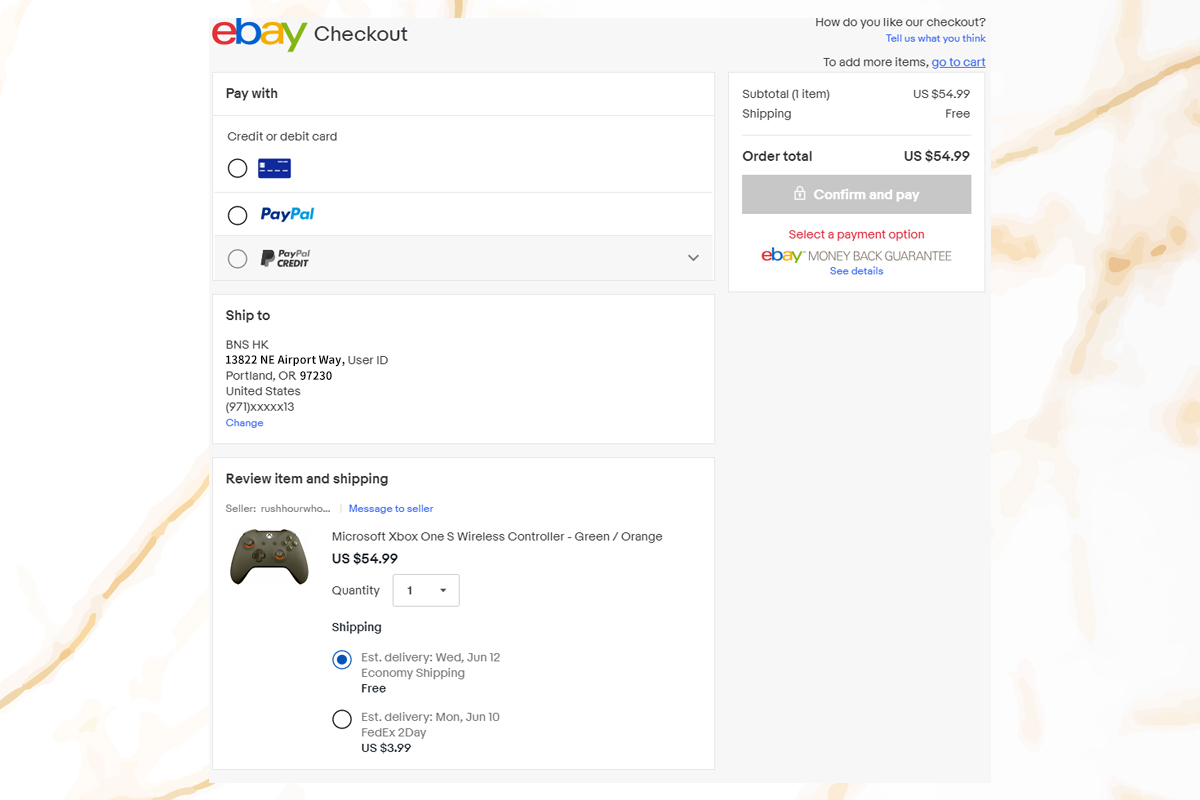The image size is (1200, 800).
Task: Open the Quantity dropdown
Action: click(426, 590)
